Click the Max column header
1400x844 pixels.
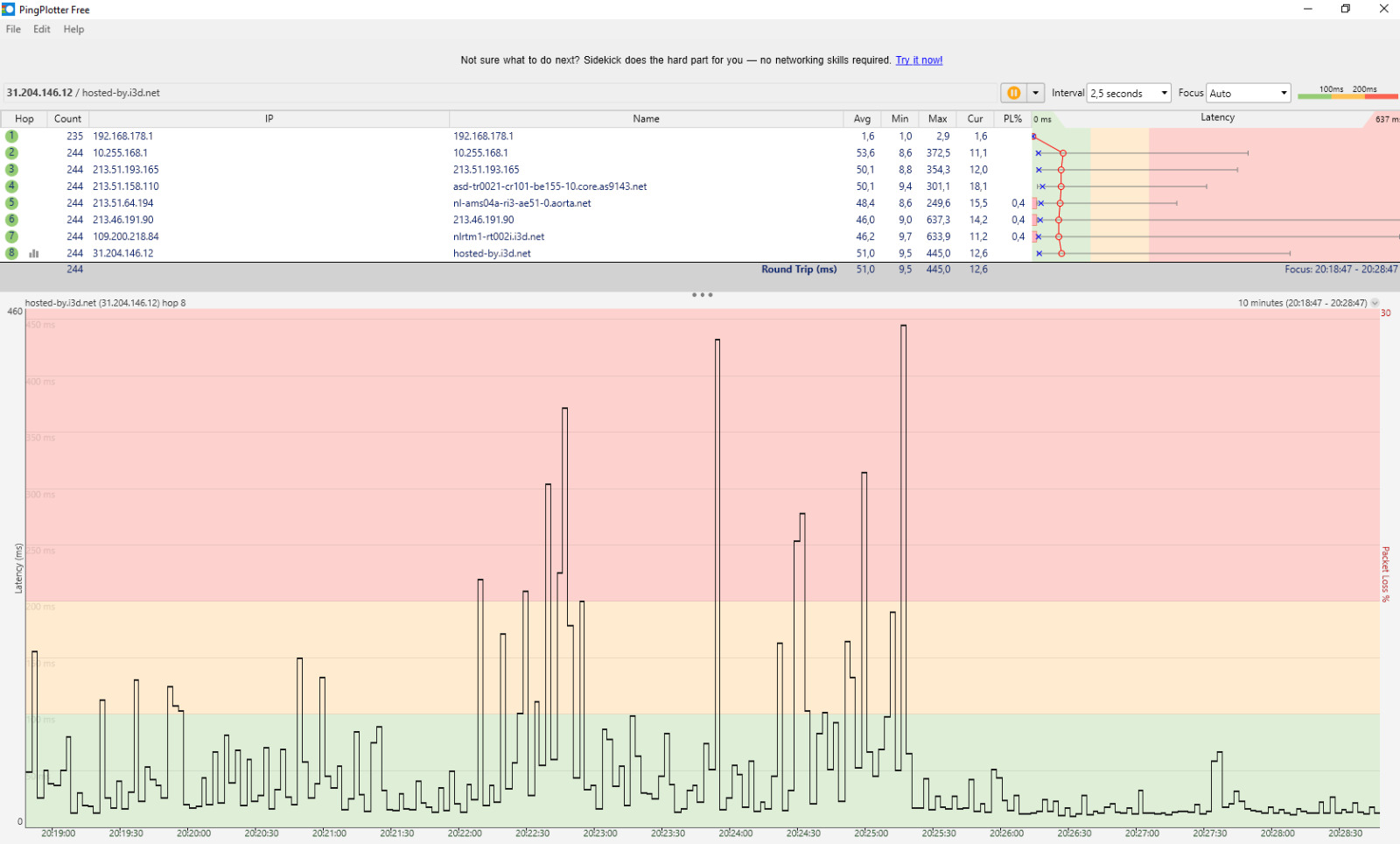[x=937, y=119]
